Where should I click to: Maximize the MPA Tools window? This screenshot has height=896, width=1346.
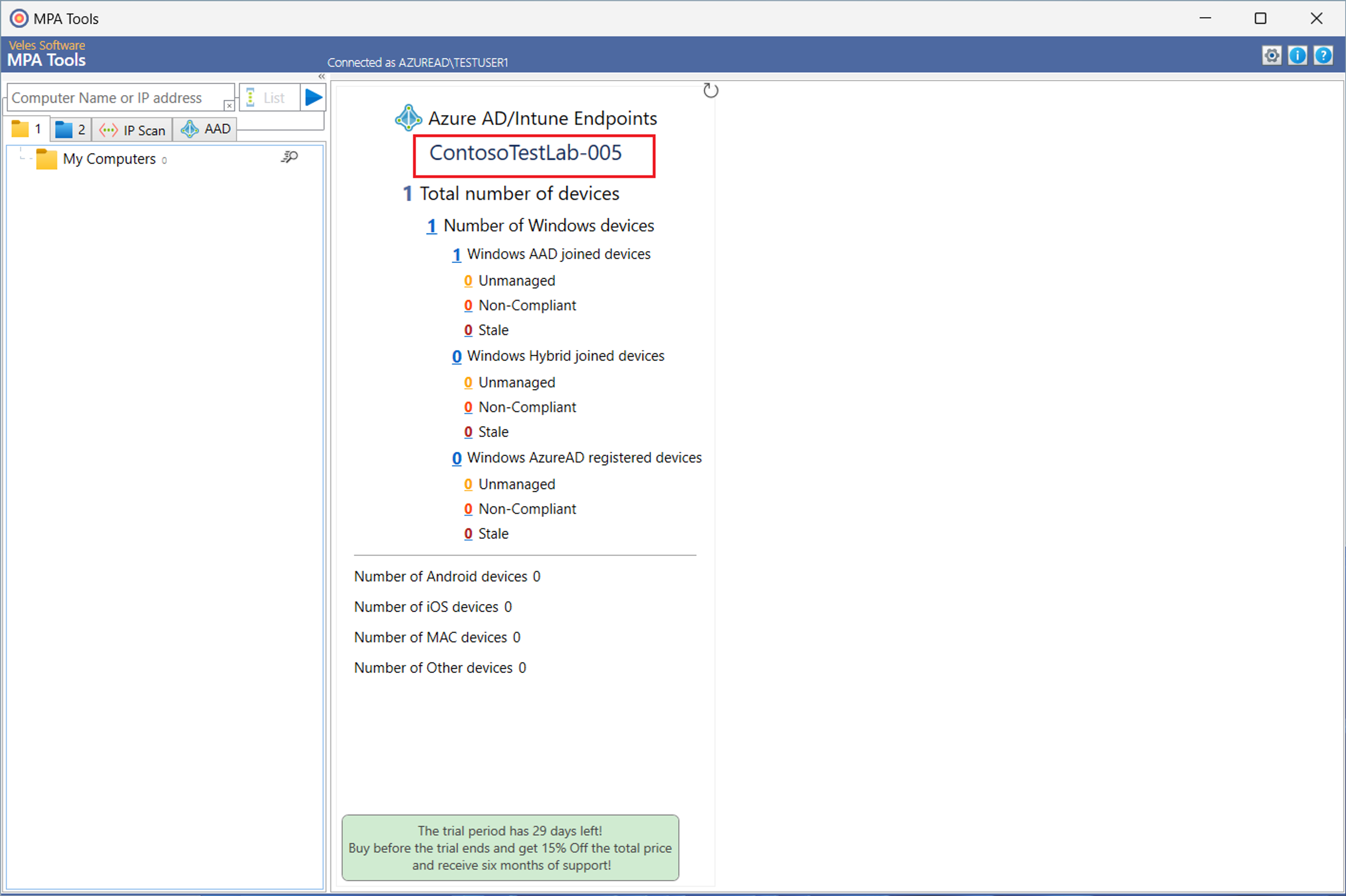click(1260, 18)
